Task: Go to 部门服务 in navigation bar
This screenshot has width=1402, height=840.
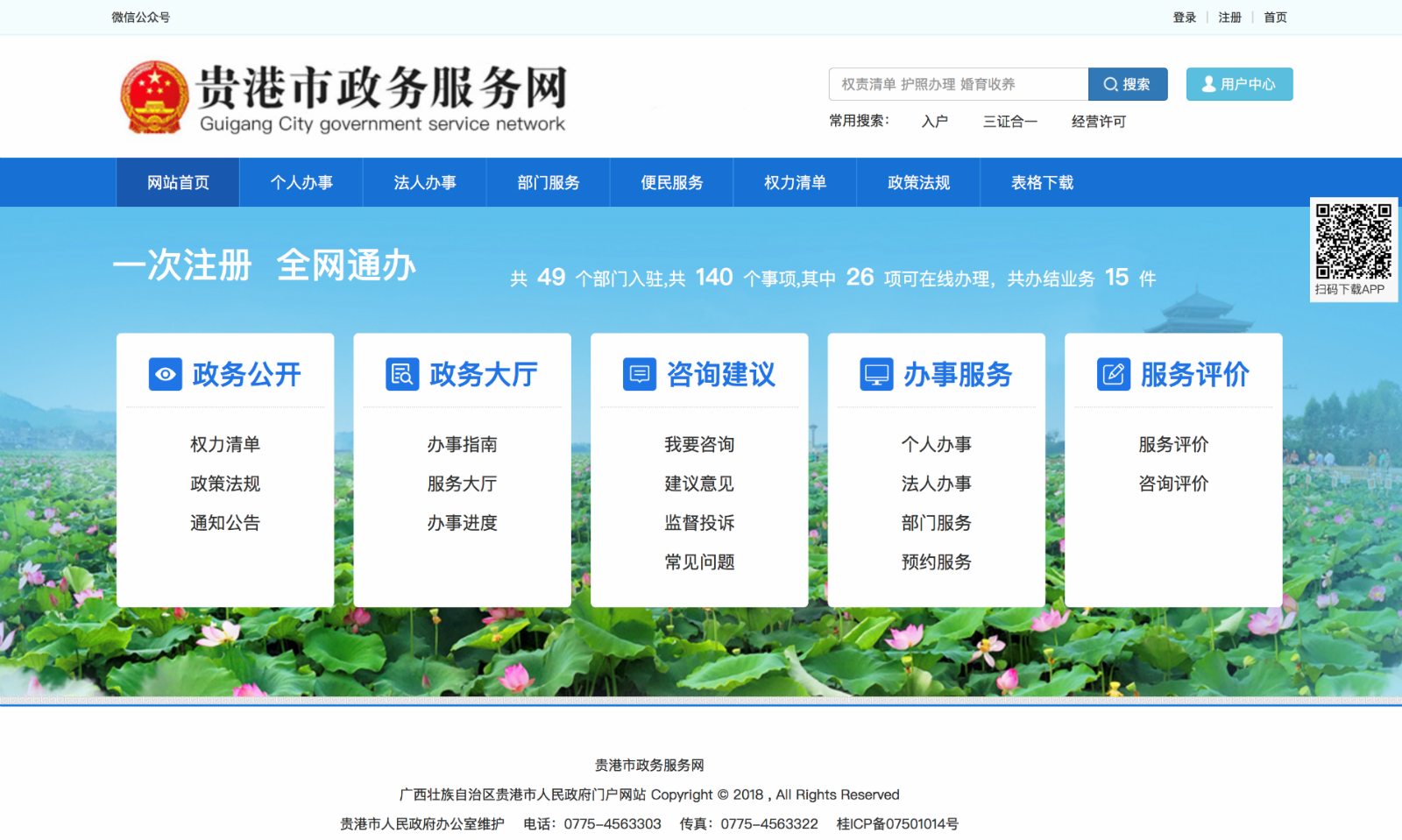Action: point(549,182)
